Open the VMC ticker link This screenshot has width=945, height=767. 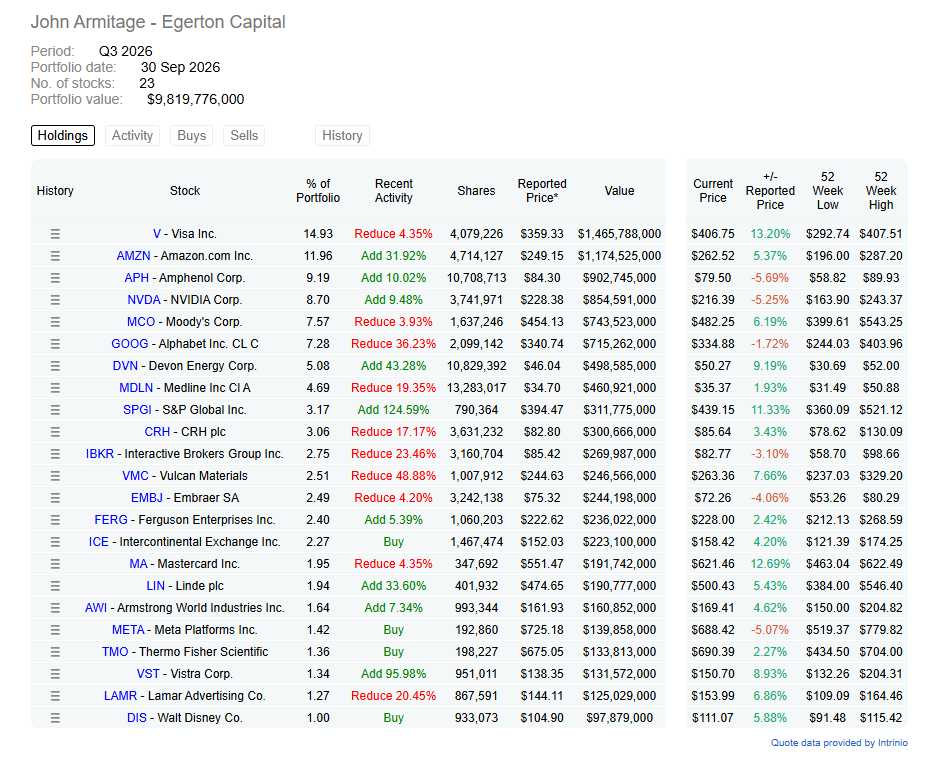(135, 476)
